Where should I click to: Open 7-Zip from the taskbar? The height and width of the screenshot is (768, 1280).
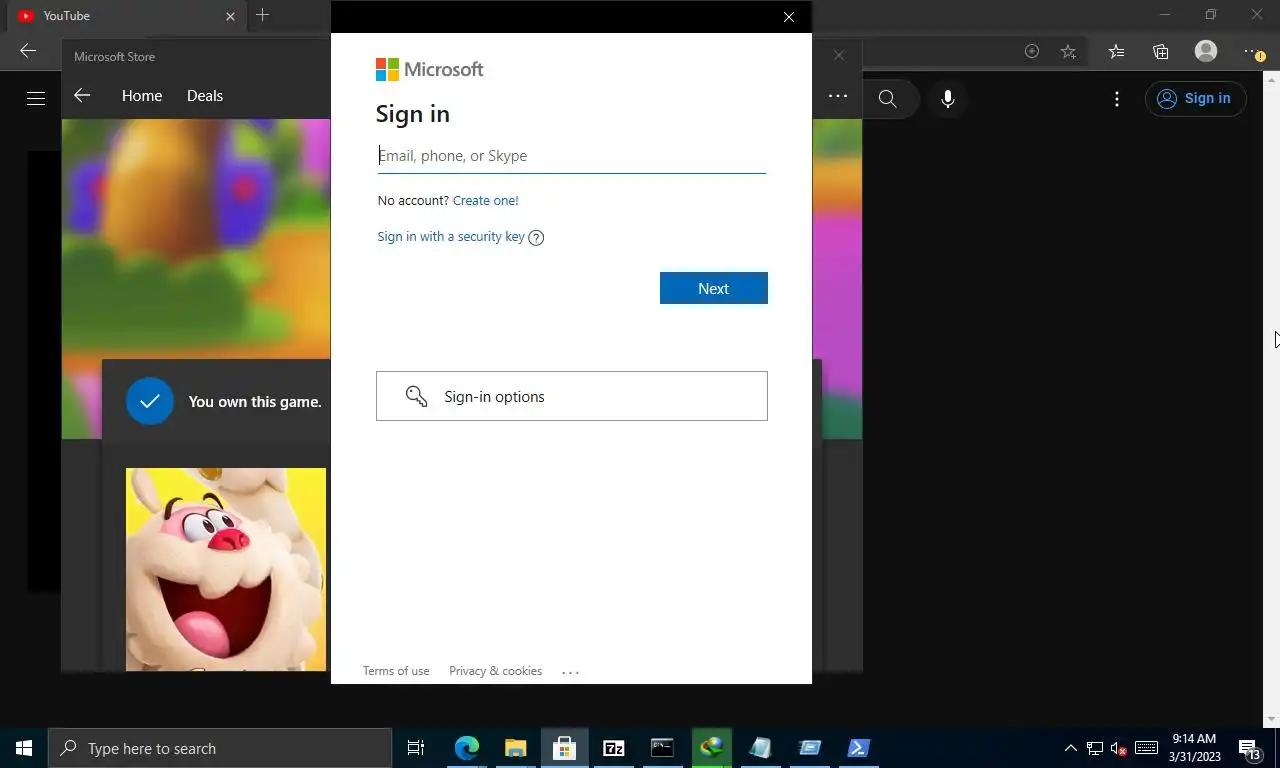(613, 748)
